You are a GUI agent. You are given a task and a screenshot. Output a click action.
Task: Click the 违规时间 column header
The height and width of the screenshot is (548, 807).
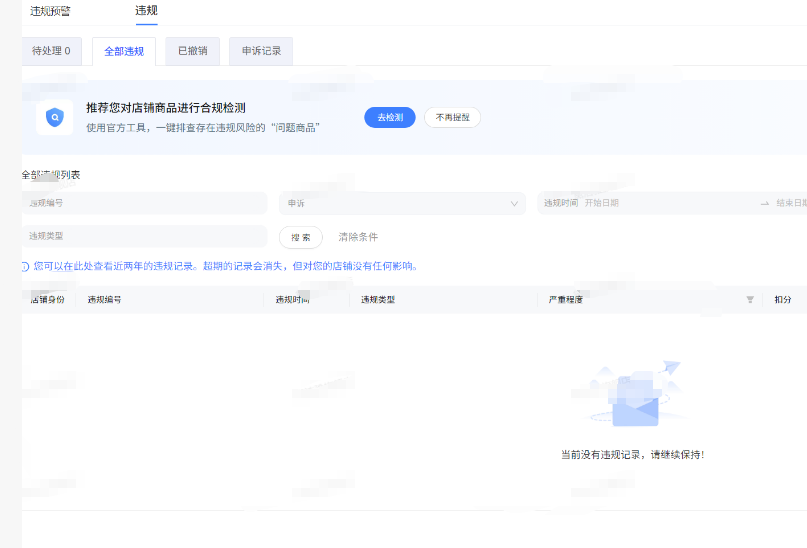(x=292, y=299)
